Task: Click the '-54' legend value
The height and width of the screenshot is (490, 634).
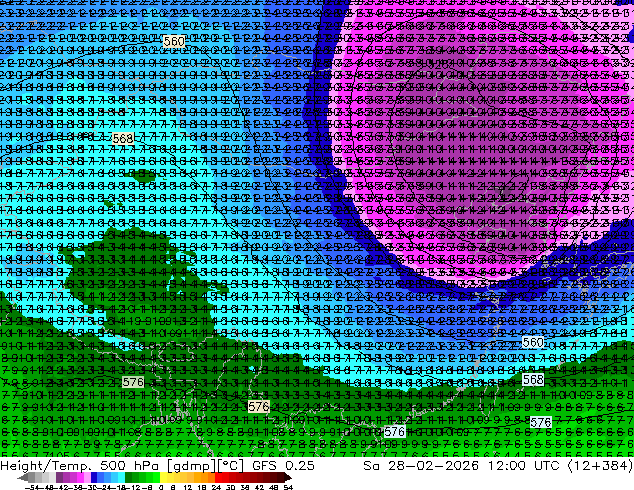Action: (31, 487)
